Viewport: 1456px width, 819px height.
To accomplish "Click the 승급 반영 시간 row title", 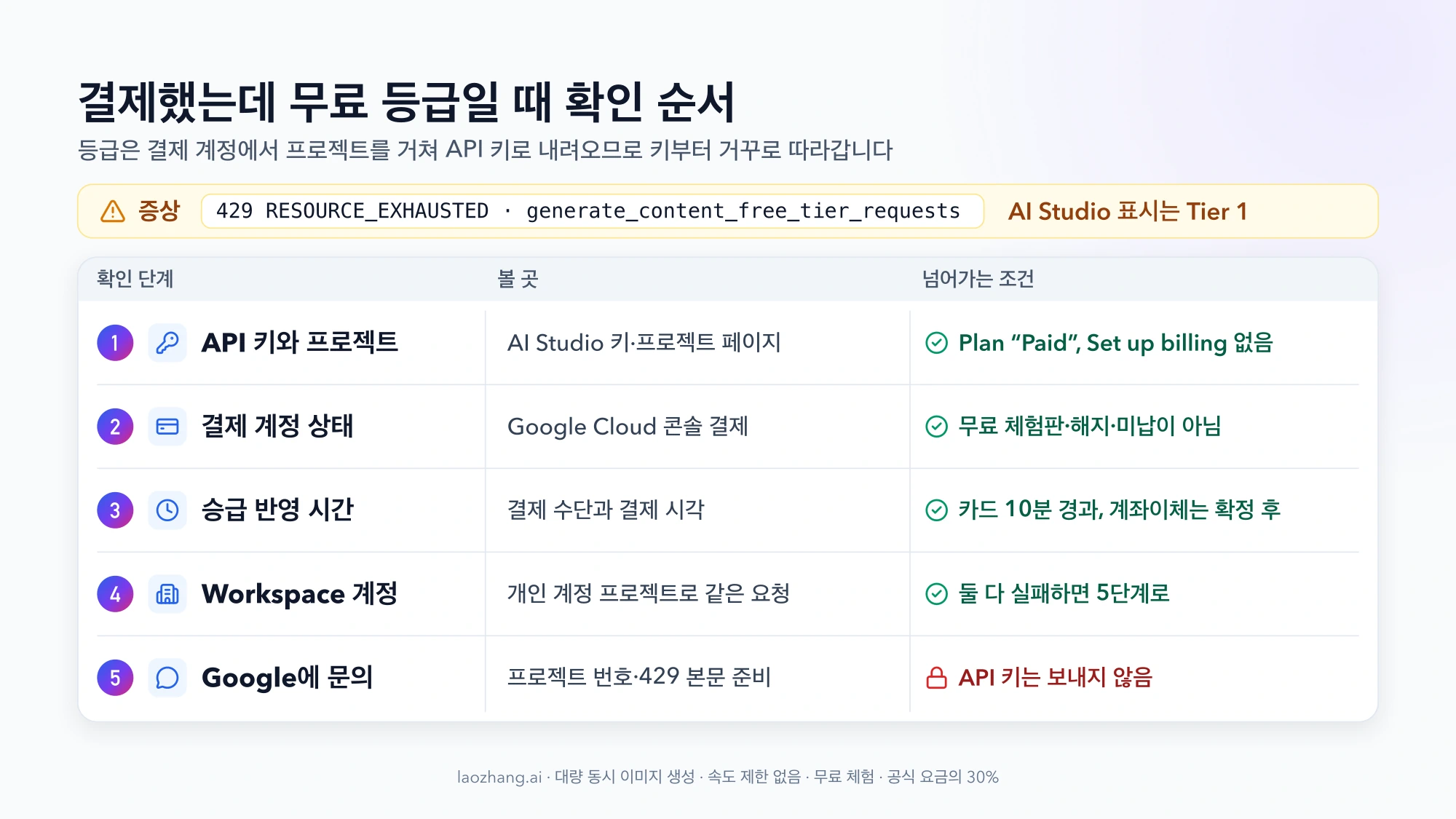I will (277, 510).
